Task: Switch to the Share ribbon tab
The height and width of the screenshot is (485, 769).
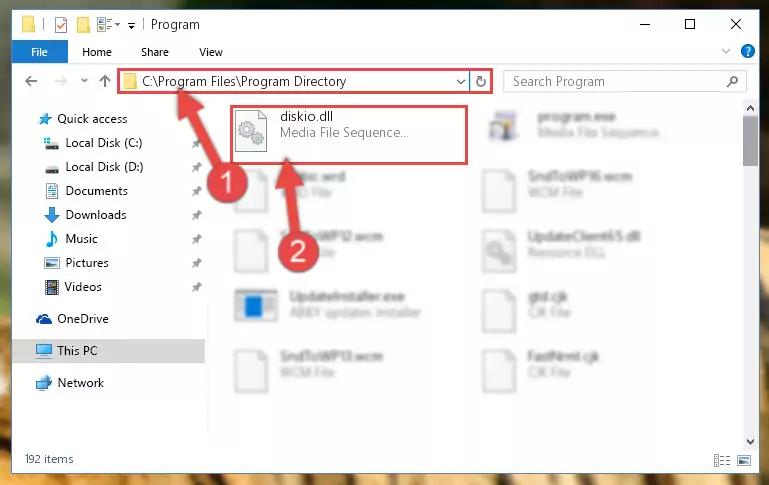Action: click(x=154, y=52)
